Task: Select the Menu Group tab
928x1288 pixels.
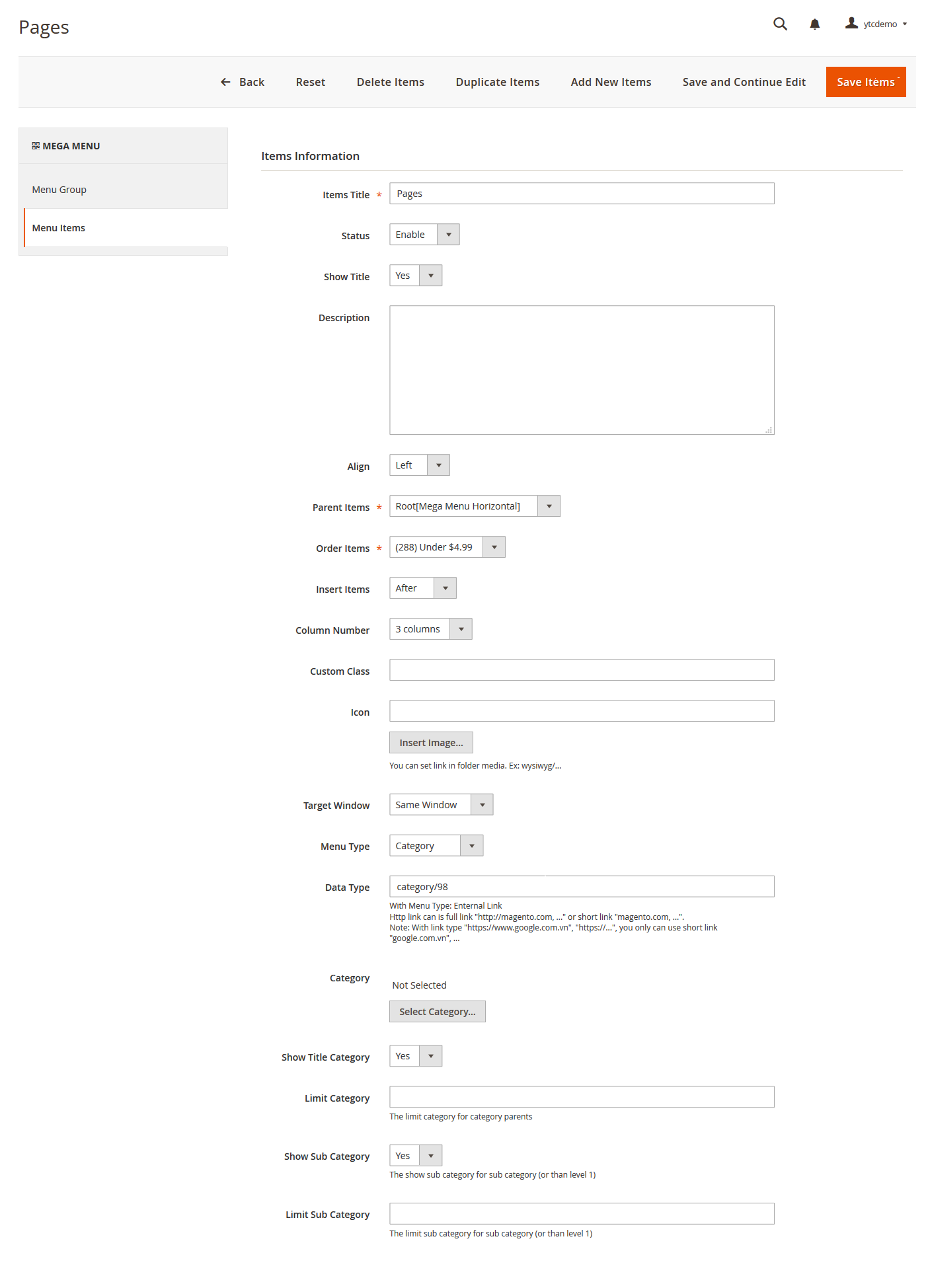Action: [x=123, y=190]
